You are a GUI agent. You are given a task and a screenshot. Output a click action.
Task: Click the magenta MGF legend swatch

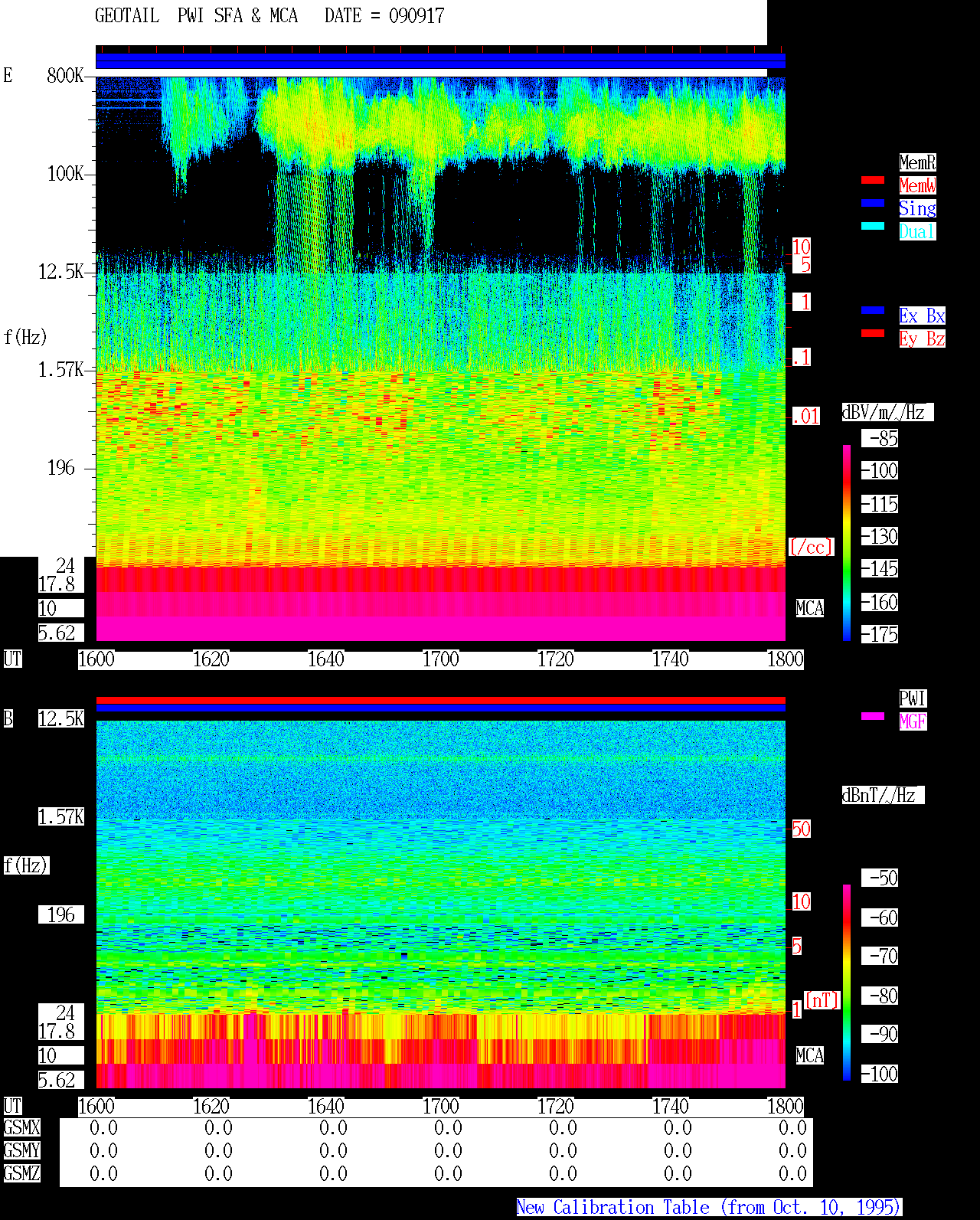tap(873, 716)
